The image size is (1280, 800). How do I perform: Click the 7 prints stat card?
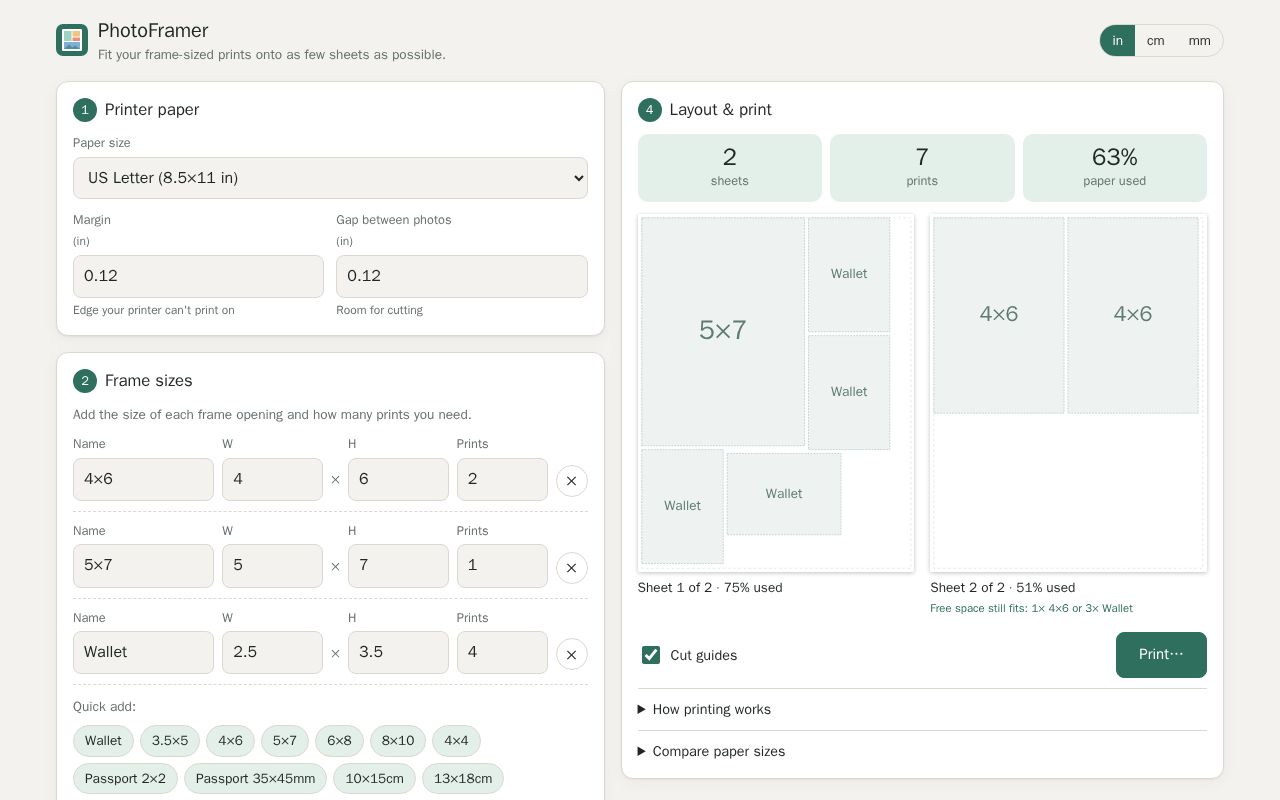(922, 168)
